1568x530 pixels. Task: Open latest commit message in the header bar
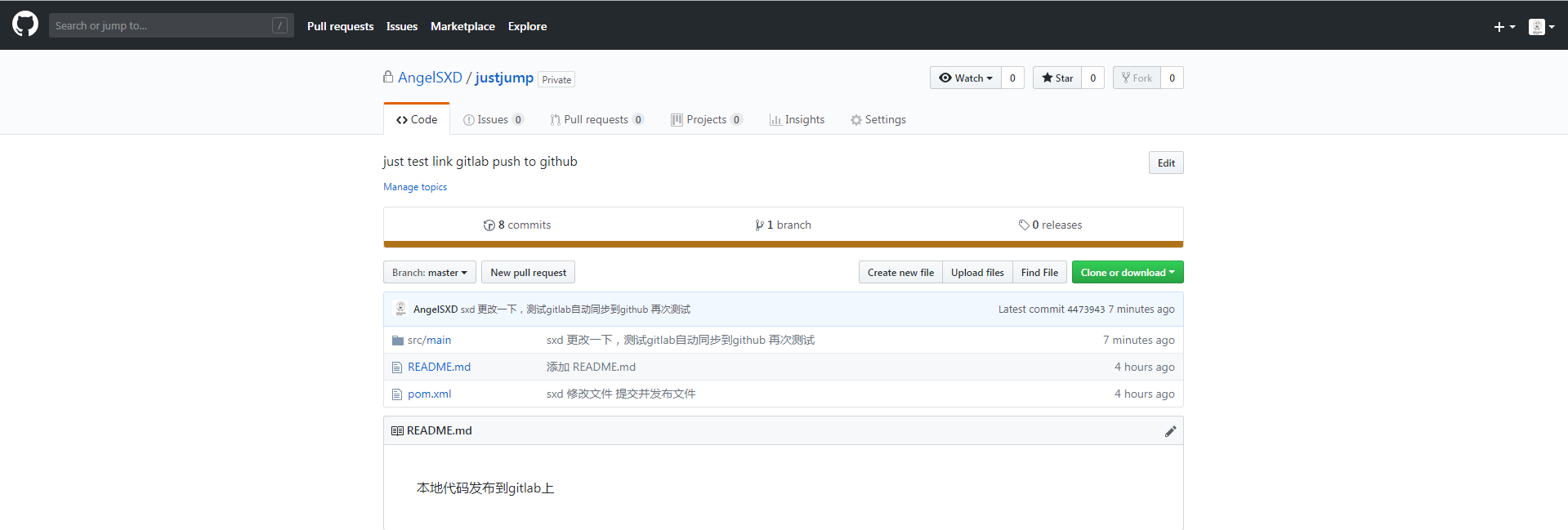click(575, 310)
